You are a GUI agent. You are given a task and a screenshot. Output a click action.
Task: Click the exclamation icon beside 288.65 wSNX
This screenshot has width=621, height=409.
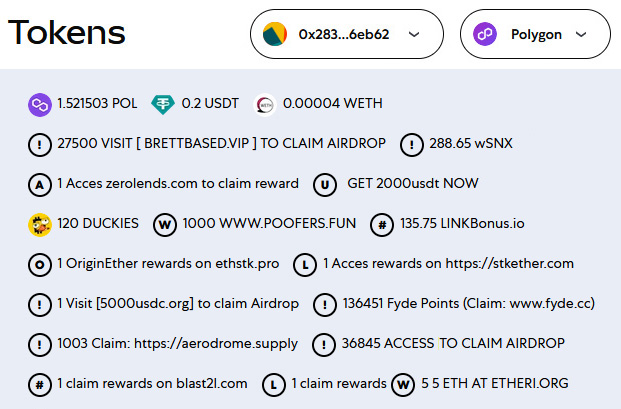point(412,145)
